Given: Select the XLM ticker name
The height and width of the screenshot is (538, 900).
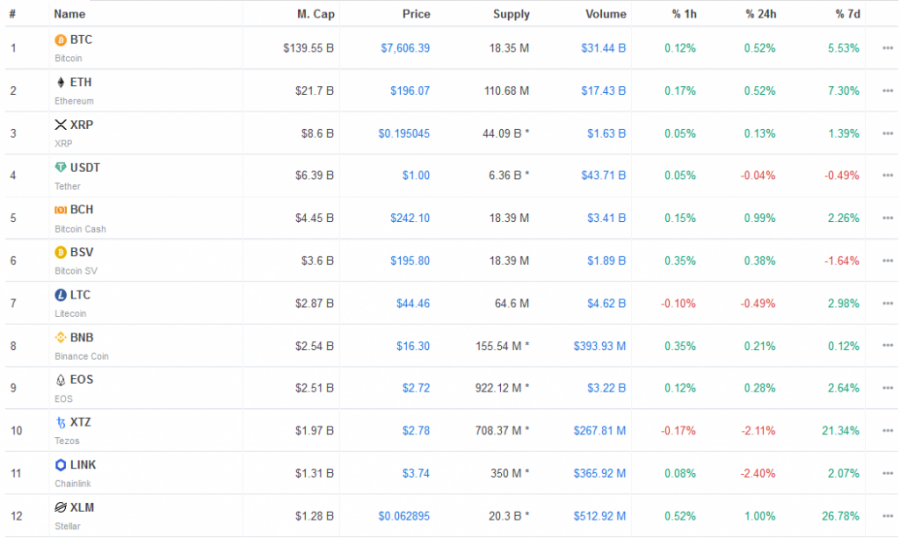Looking at the screenshot, I should pos(82,507).
